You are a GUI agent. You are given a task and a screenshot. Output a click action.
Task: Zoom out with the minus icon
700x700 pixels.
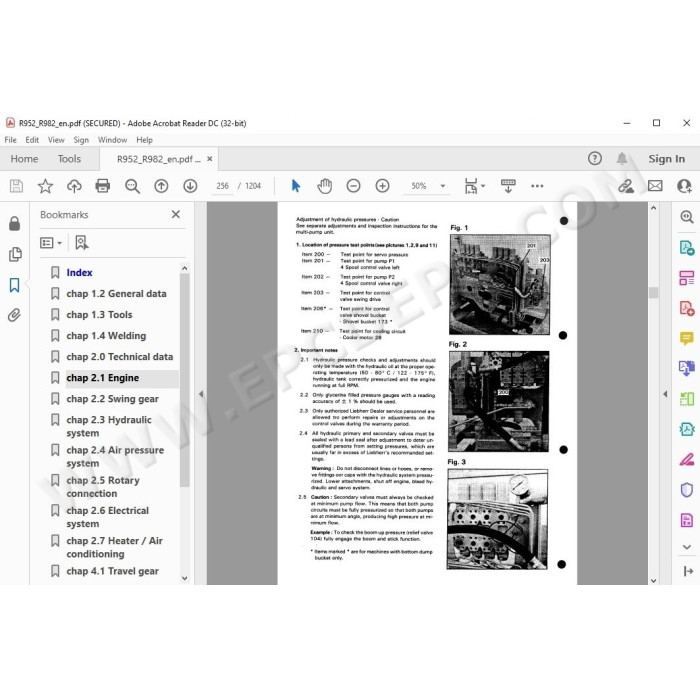coord(354,186)
